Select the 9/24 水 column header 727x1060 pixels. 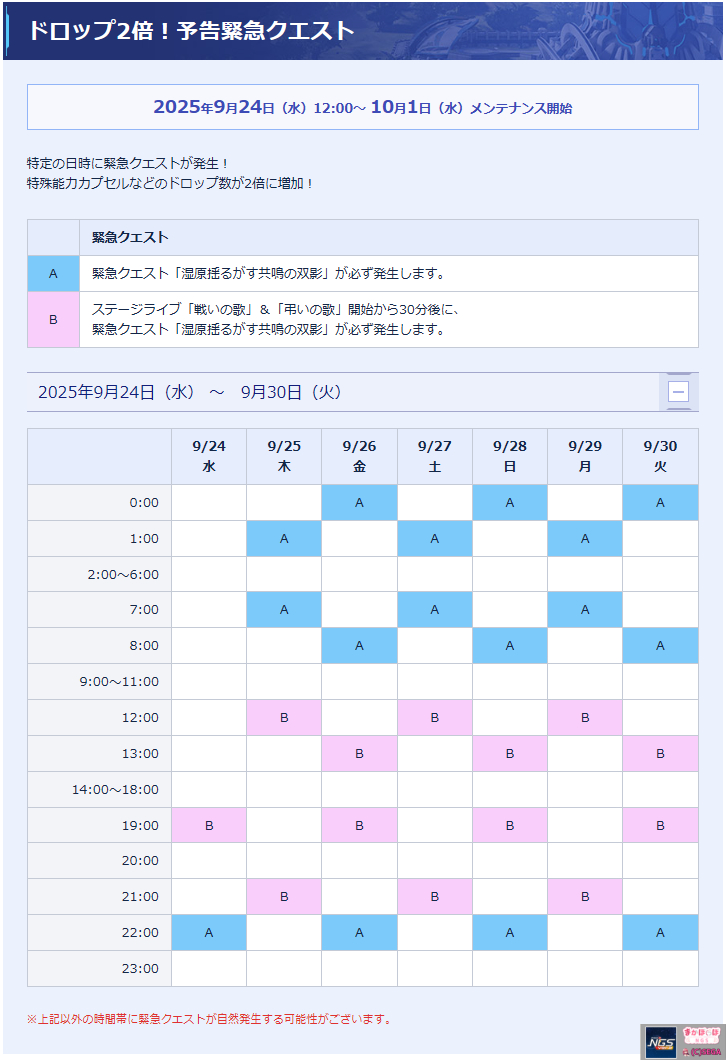(209, 456)
